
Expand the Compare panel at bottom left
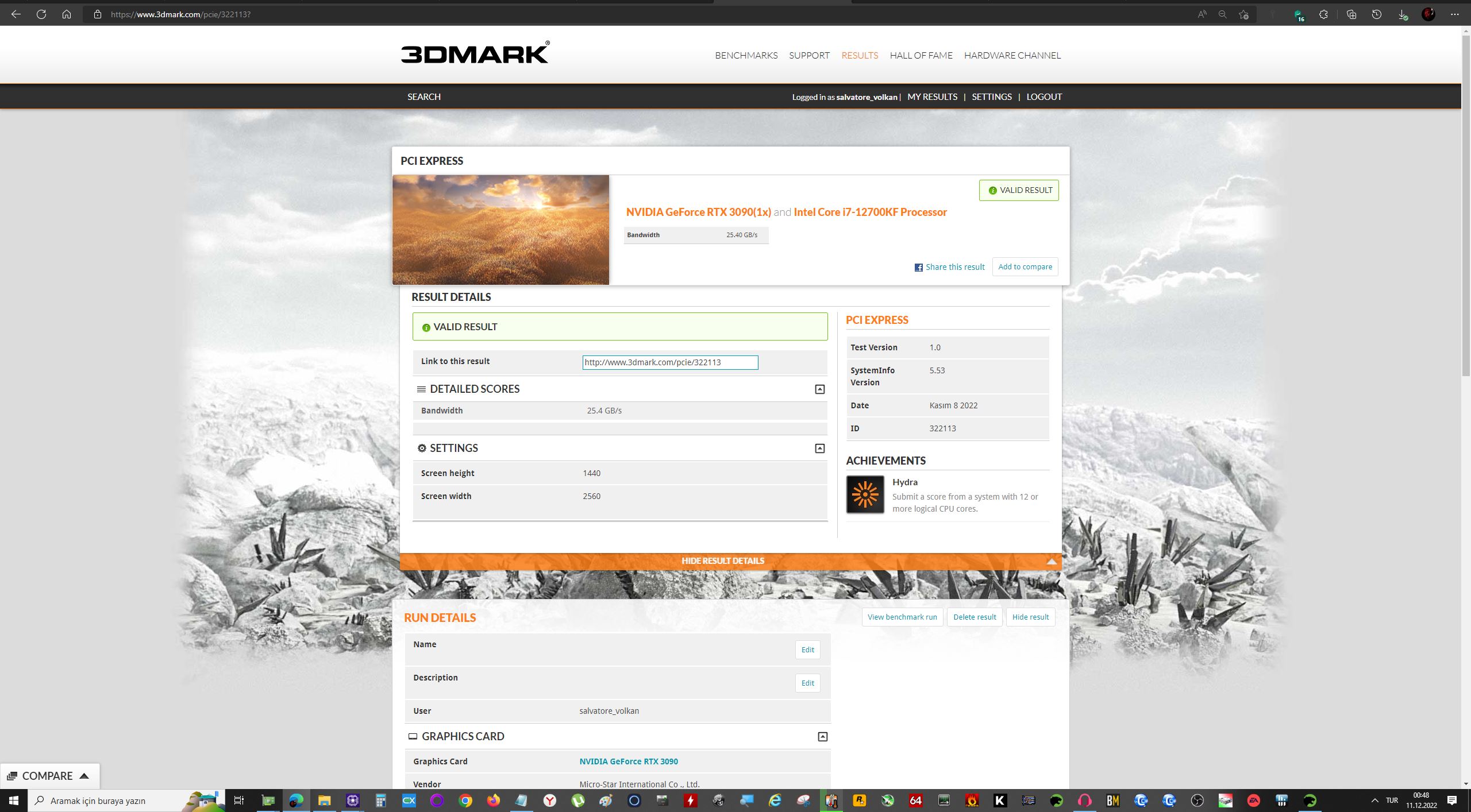[x=49, y=776]
